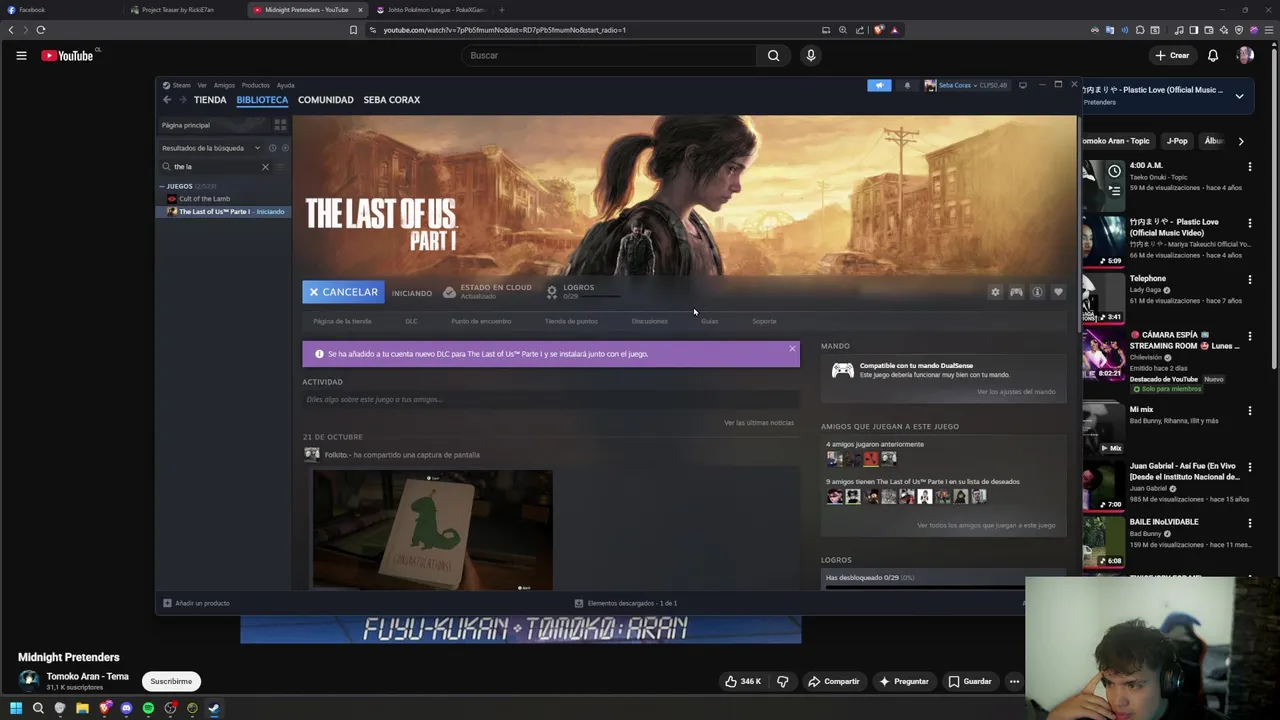Show game information icon near banner
Screen dimensions: 1280x720
[x=1037, y=292]
